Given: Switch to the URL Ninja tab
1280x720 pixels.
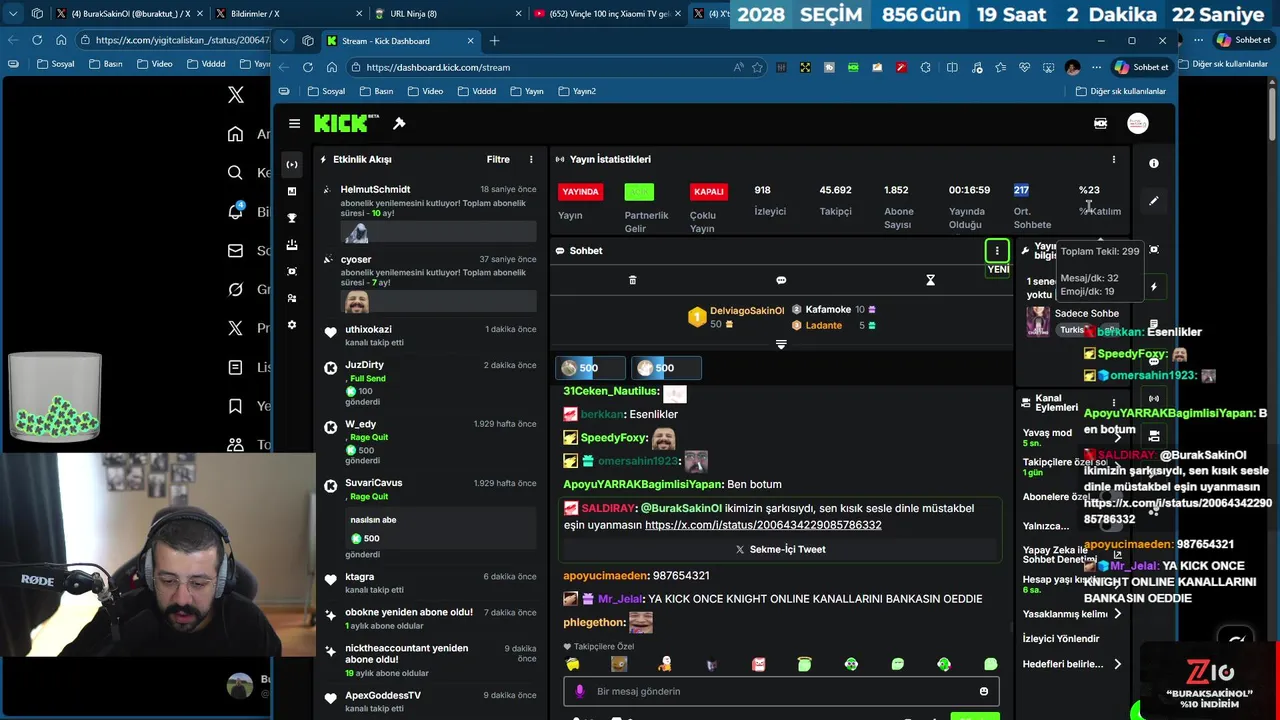Looking at the screenshot, I should point(448,14).
